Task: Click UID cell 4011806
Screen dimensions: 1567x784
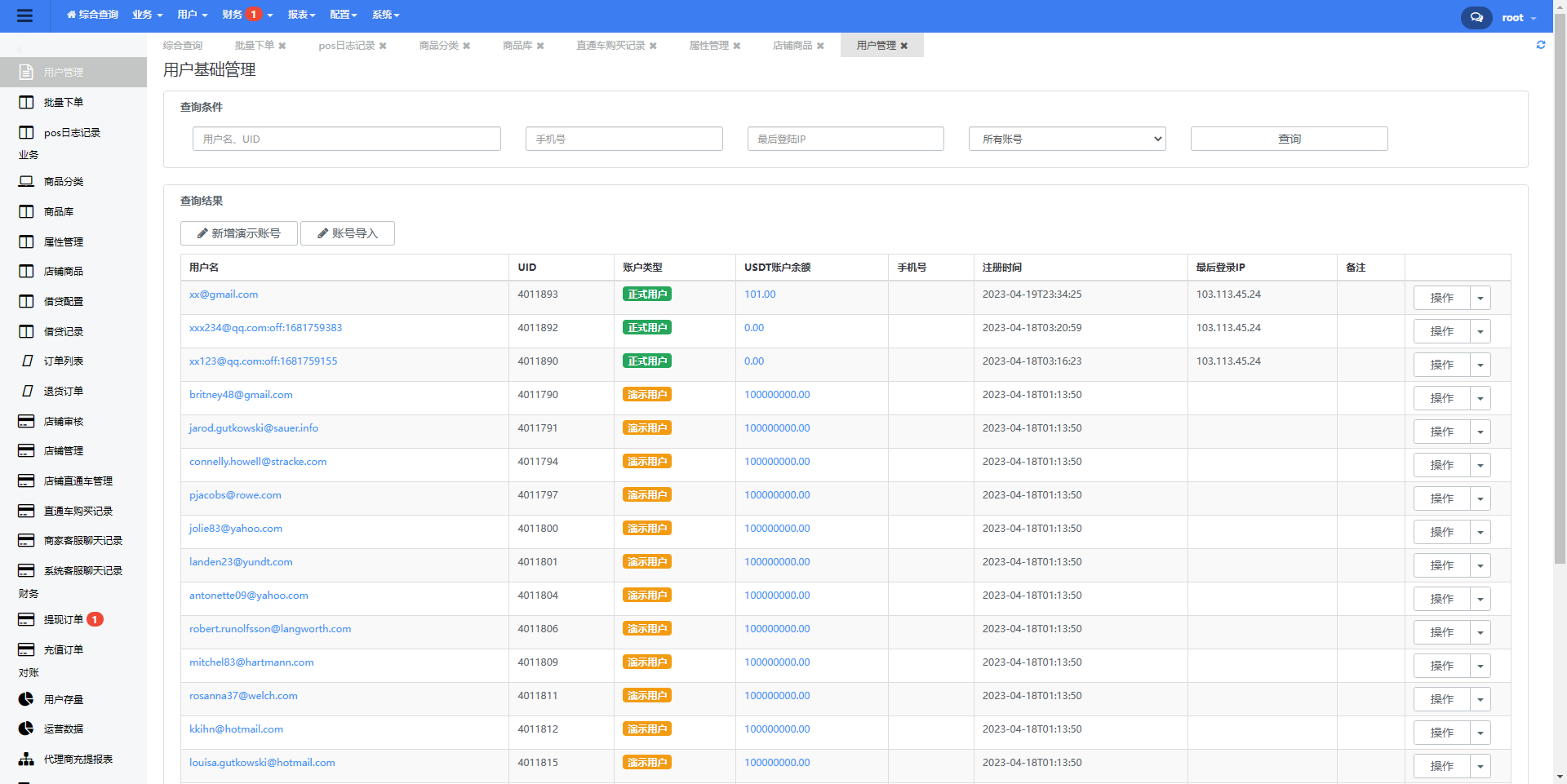Action: tap(538, 629)
